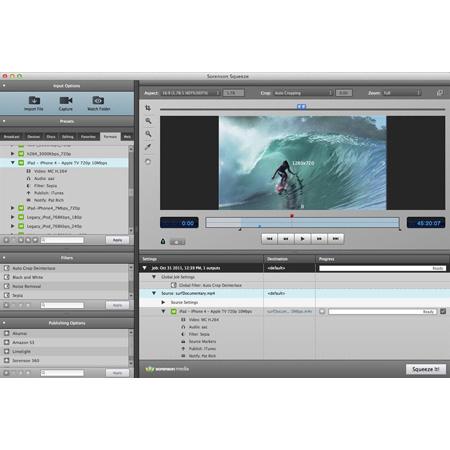Click the detach preview window icon
Viewport: 450px width, 450px height.
point(440,93)
